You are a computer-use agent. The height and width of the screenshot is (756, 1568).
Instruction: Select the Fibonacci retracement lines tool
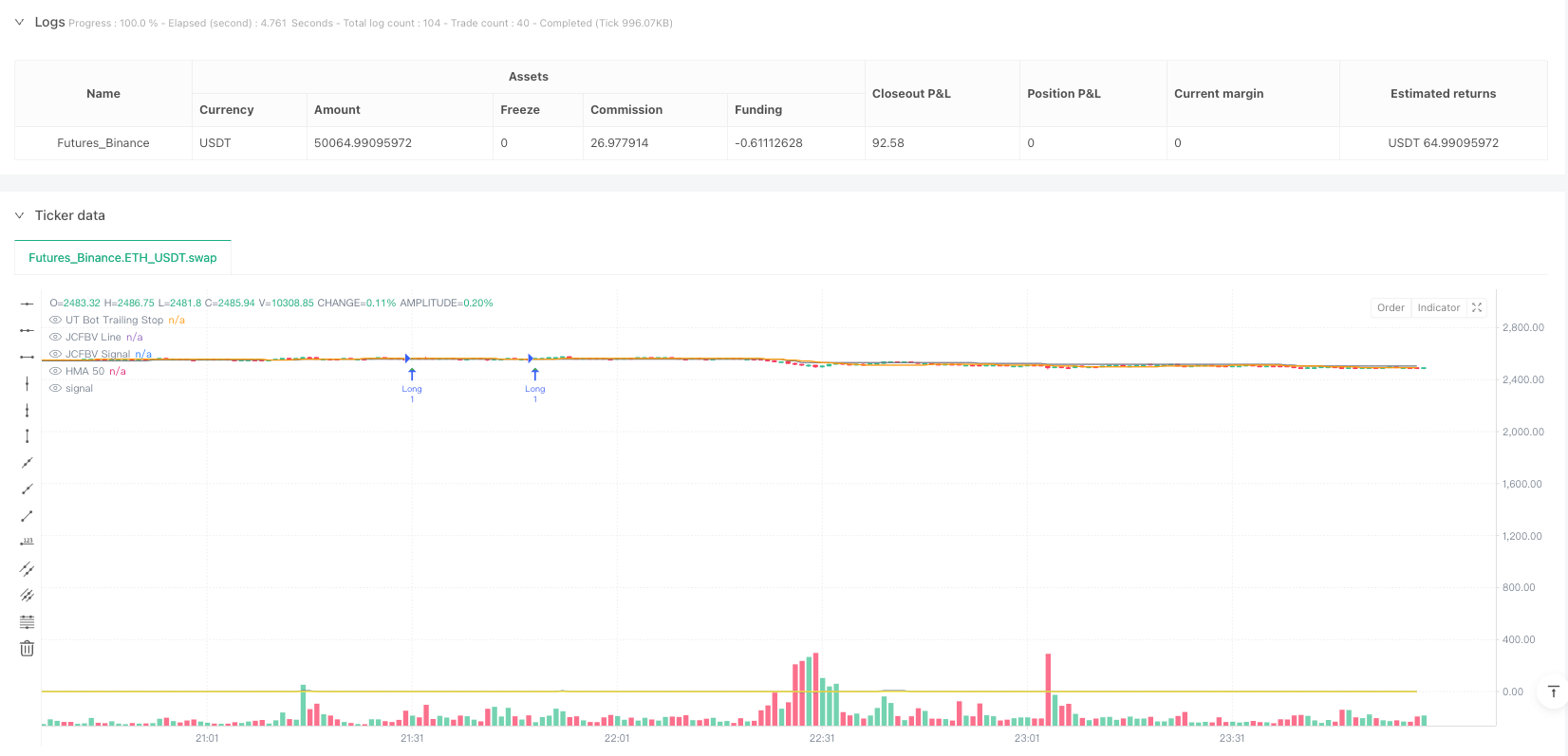tap(27, 622)
